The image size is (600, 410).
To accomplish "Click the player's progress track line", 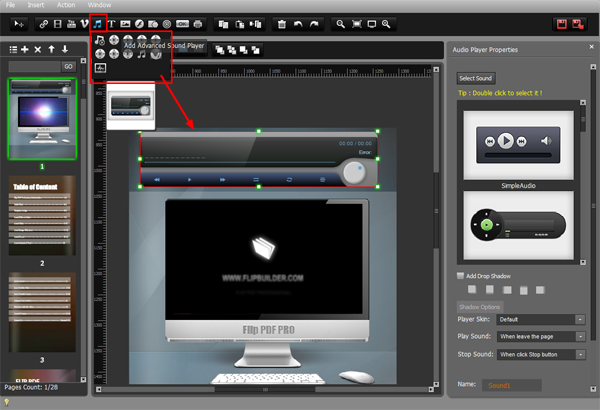I will (240, 163).
